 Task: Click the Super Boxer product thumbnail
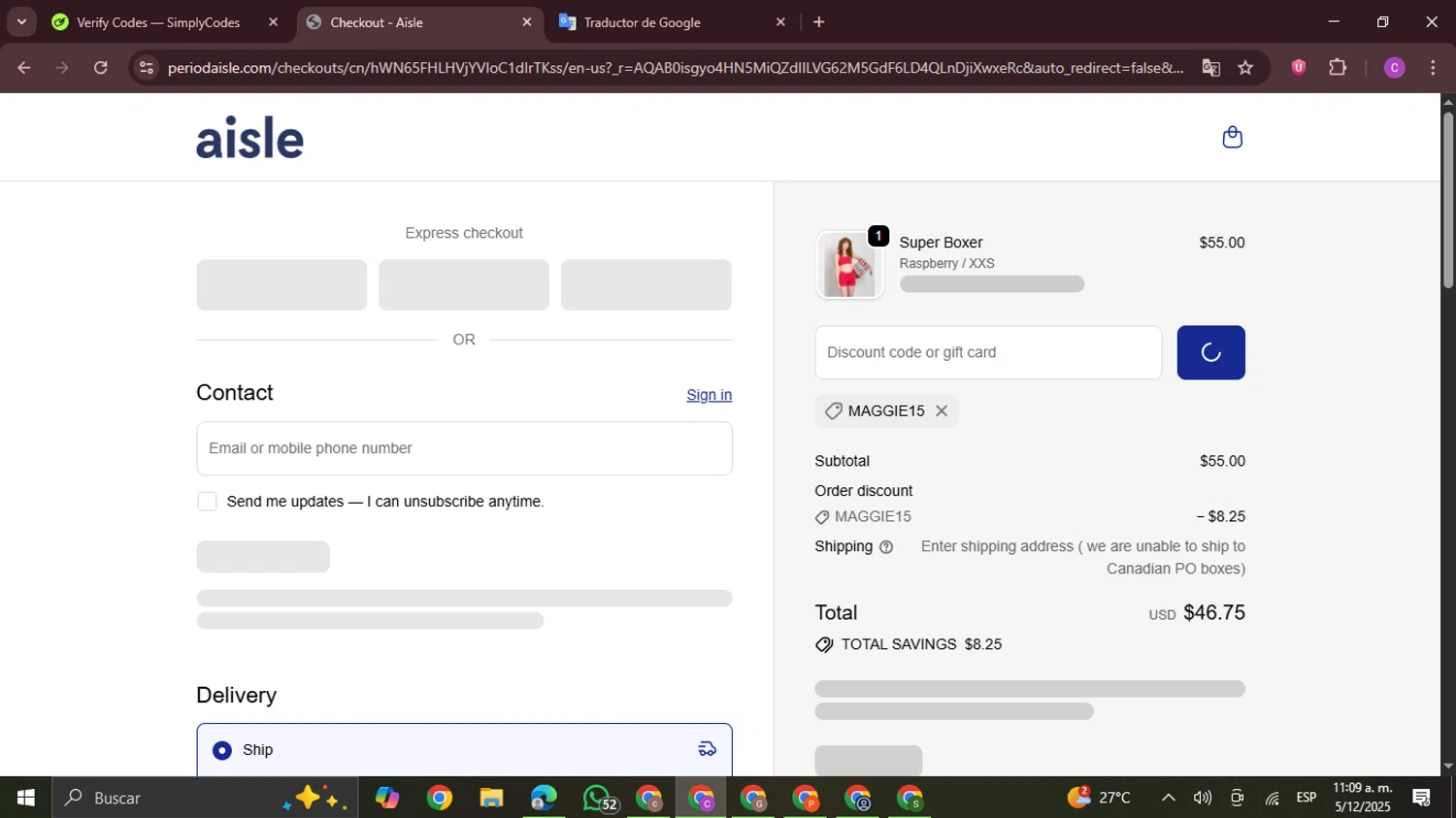coord(849,265)
